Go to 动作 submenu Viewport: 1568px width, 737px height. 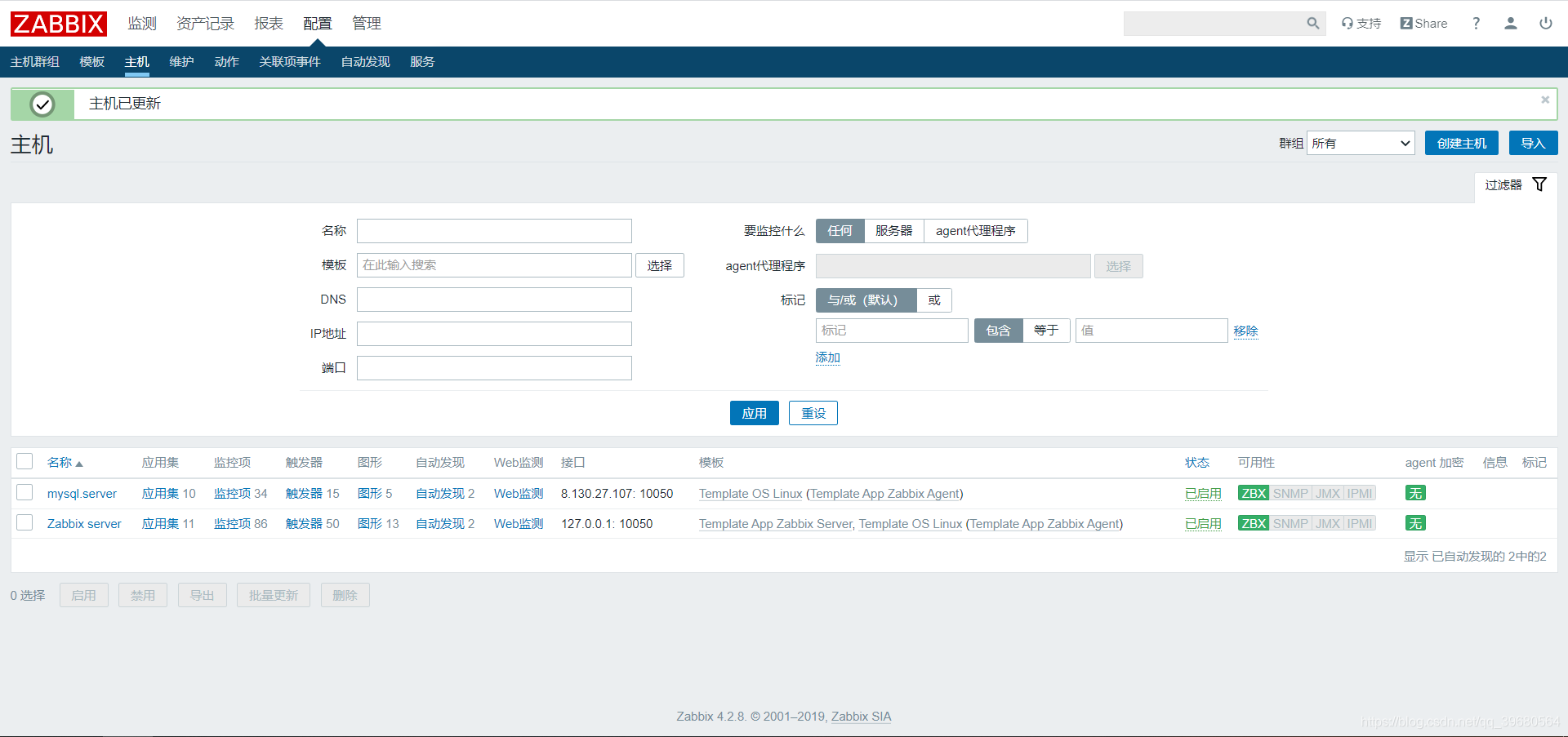pyautogui.click(x=227, y=62)
